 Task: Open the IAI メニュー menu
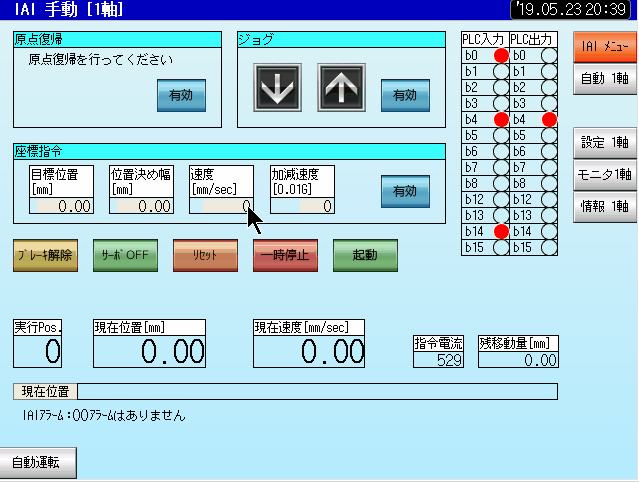605,47
